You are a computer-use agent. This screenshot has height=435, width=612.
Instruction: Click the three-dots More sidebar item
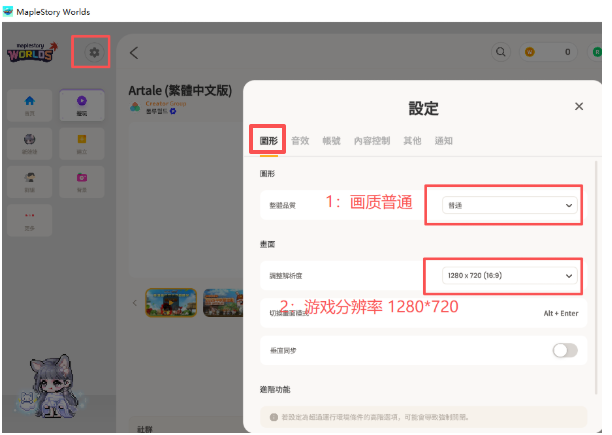point(29,217)
